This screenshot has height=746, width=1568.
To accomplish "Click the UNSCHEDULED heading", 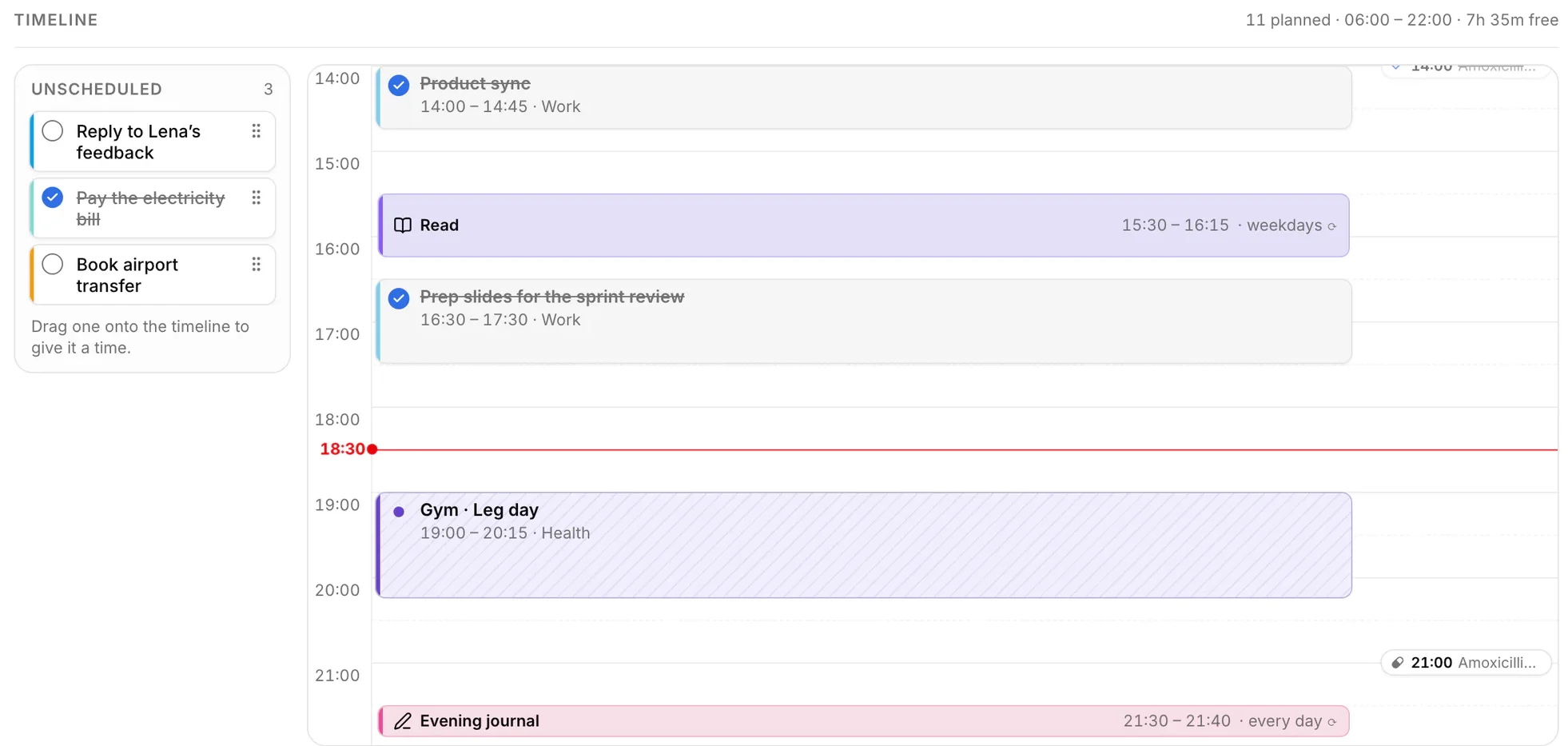I will tap(97, 90).
